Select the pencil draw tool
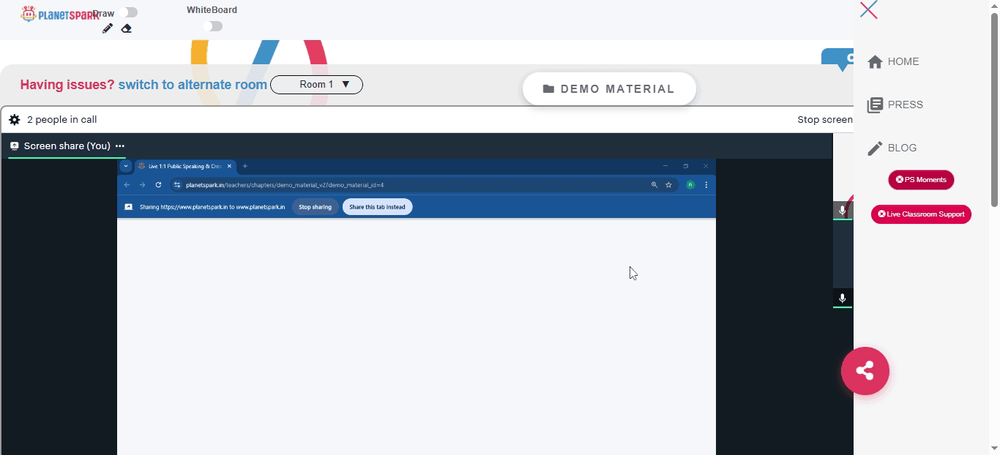 click(x=107, y=28)
